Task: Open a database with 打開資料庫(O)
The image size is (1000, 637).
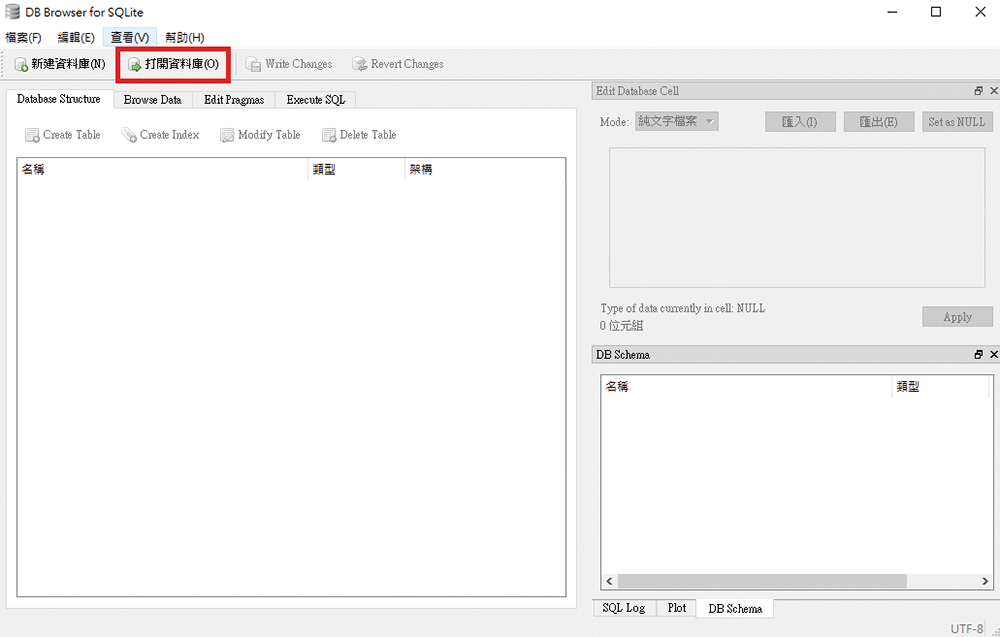Action: click(x=173, y=64)
